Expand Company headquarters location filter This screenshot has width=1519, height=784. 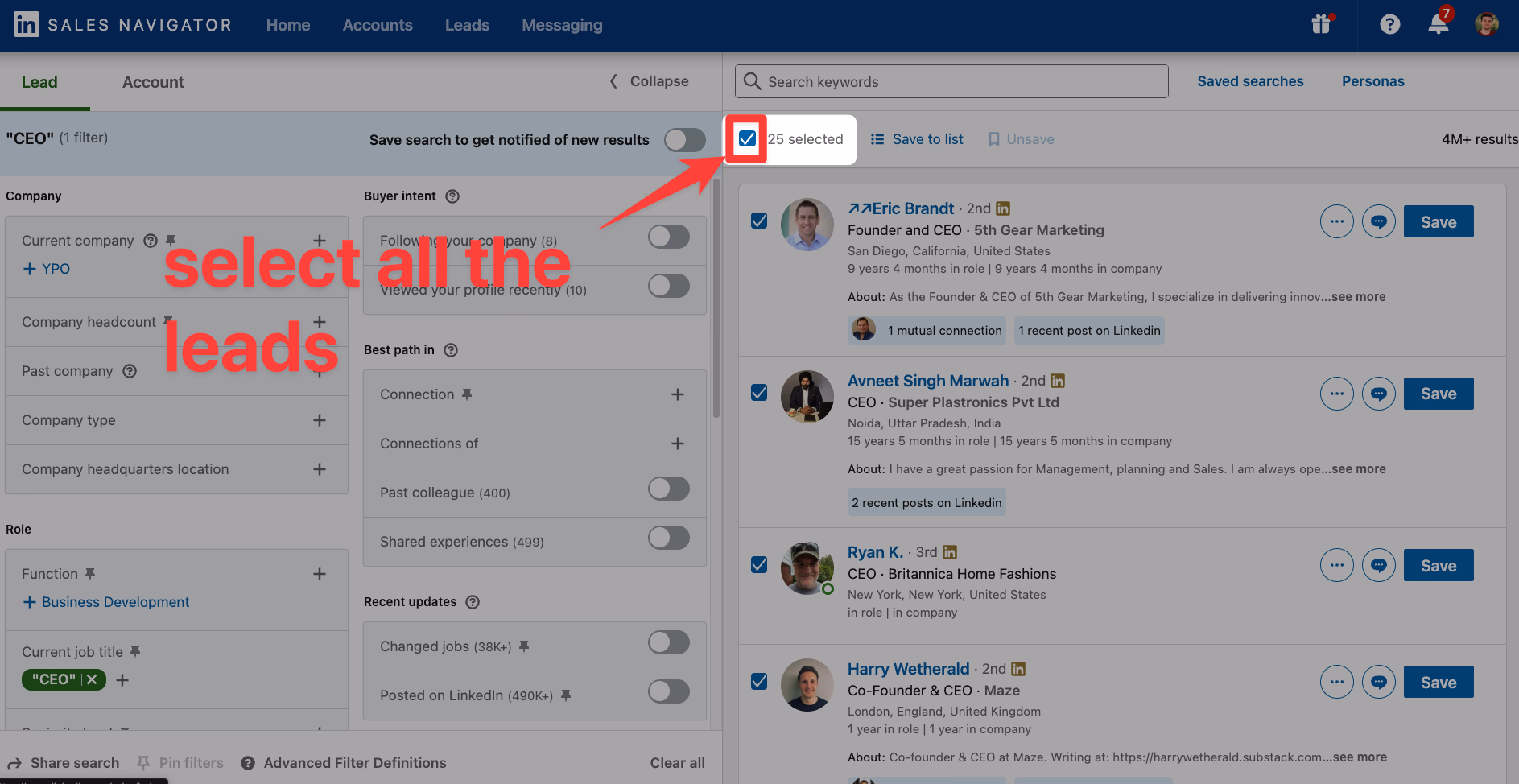click(320, 469)
